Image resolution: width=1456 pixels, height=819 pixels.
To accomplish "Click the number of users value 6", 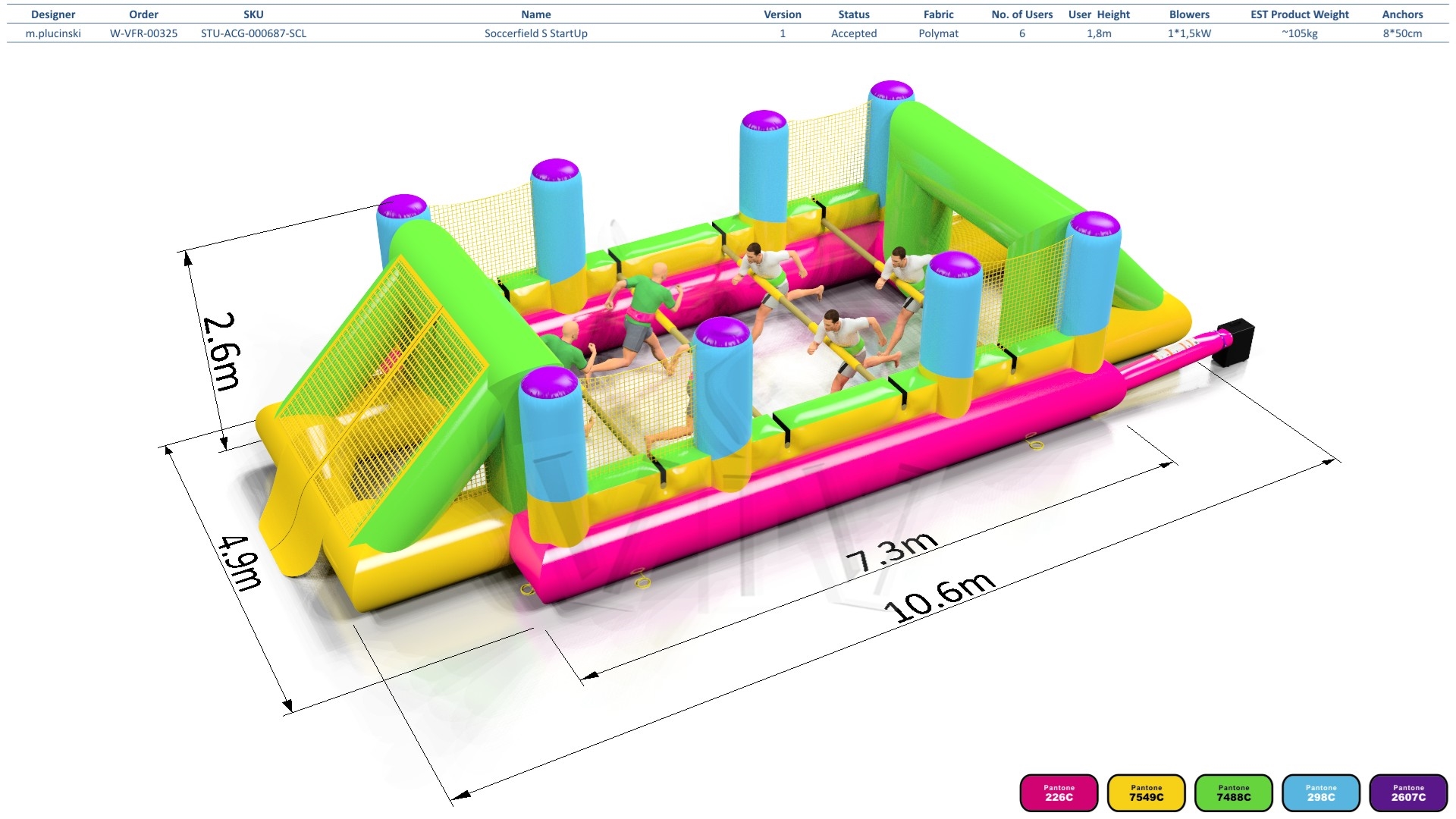I will (1022, 33).
